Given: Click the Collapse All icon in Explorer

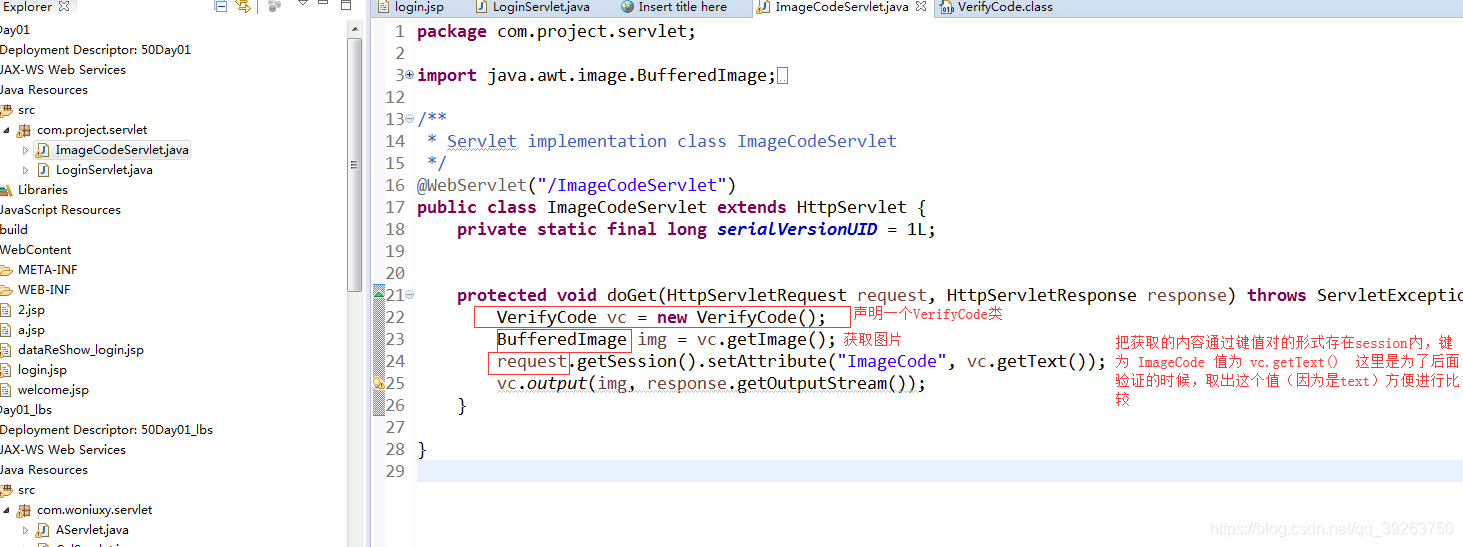Looking at the screenshot, I should [221, 7].
